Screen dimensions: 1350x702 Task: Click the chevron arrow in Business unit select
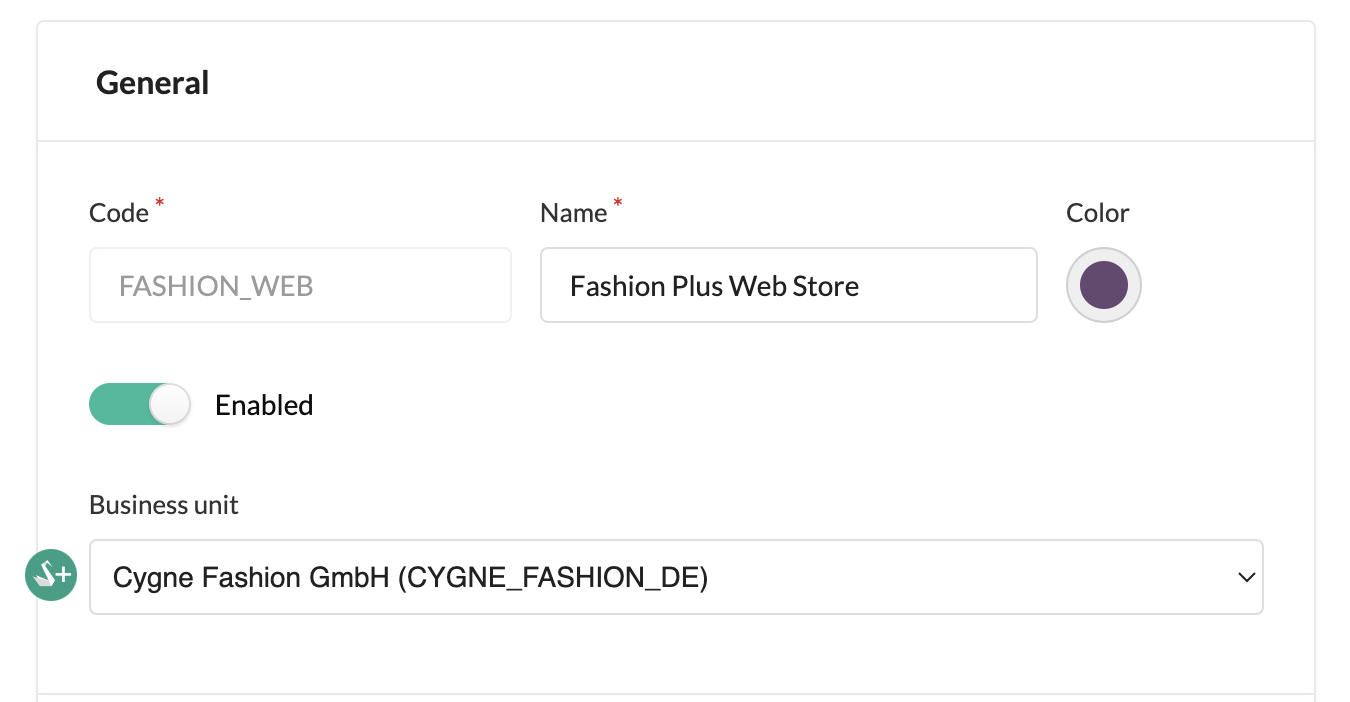(x=1246, y=577)
